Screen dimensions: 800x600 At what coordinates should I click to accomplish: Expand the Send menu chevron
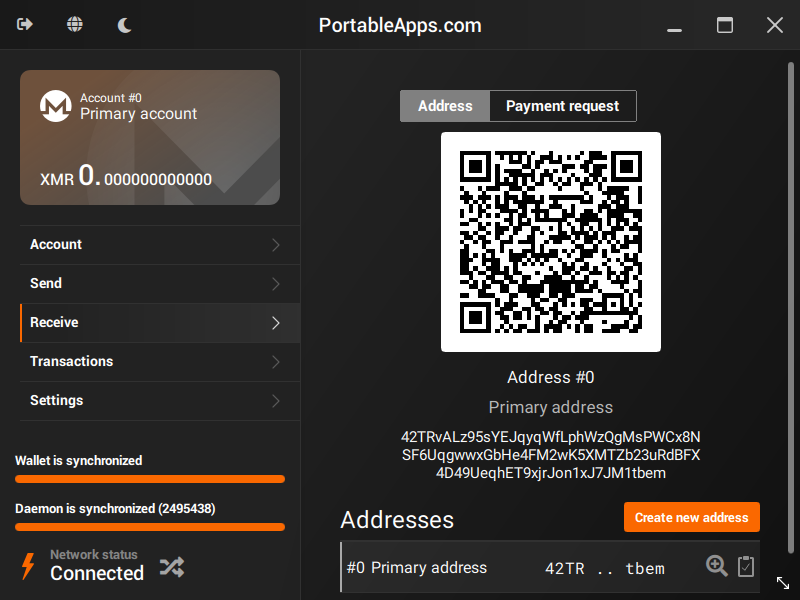tap(276, 284)
